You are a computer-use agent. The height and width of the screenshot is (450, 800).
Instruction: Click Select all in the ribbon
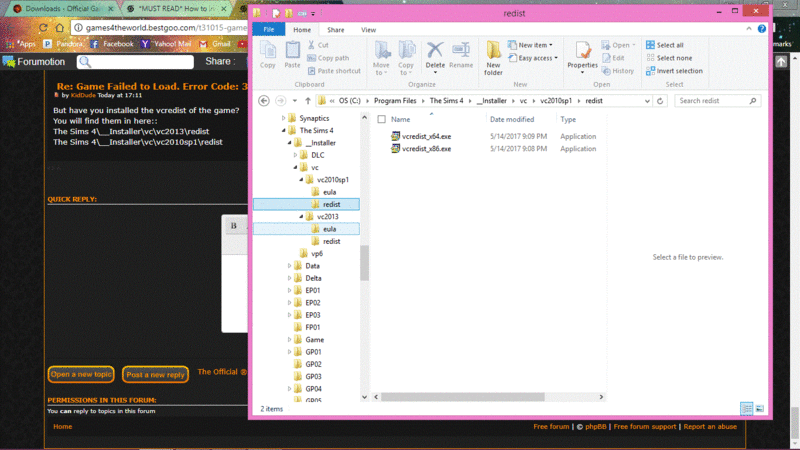(665, 45)
